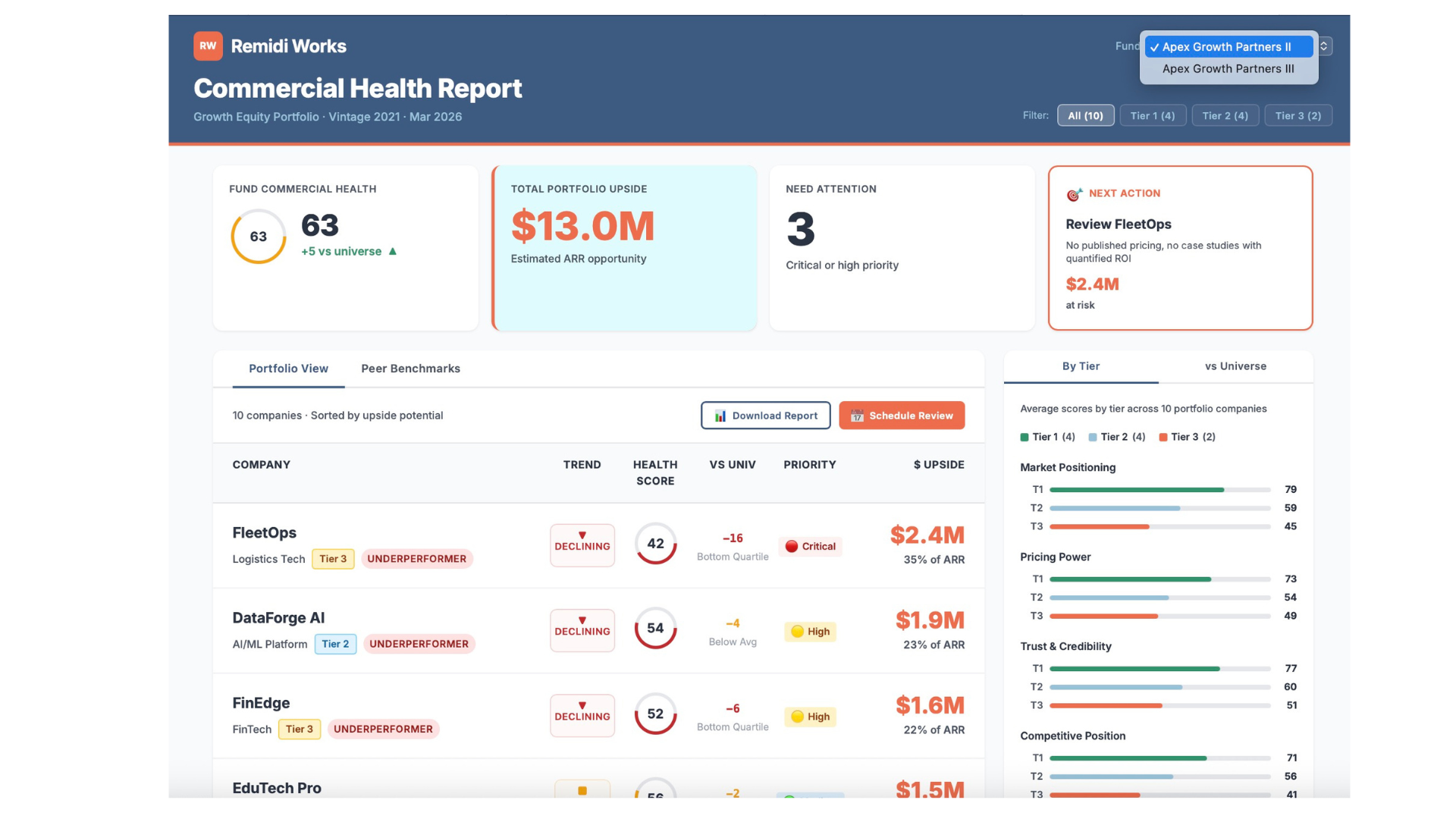Viewport: 1456px width, 819px height.
Task: Click the Schedule Review button
Action: (902, 416)
